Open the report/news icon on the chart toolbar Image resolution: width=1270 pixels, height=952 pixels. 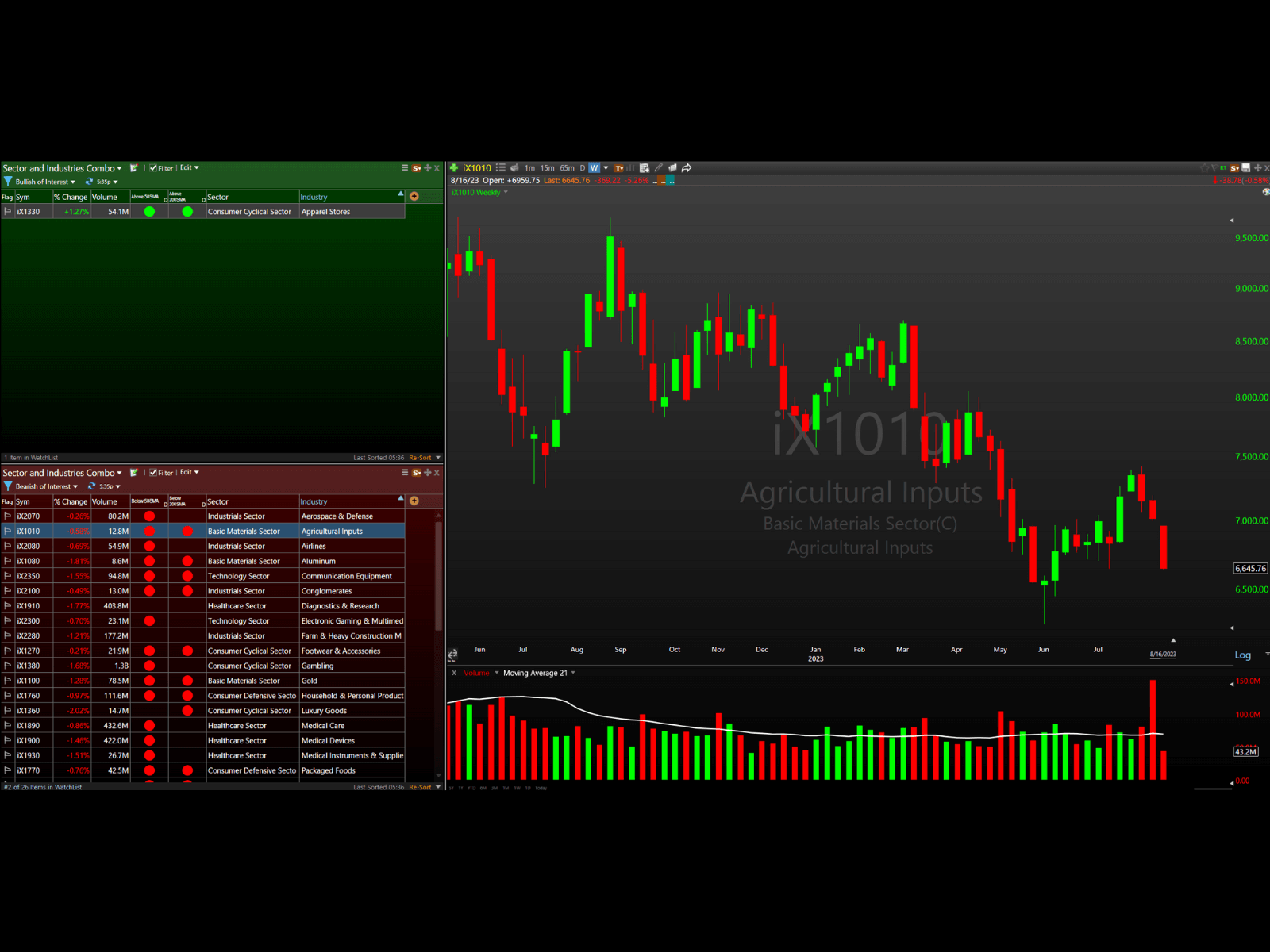pos(643,168)
